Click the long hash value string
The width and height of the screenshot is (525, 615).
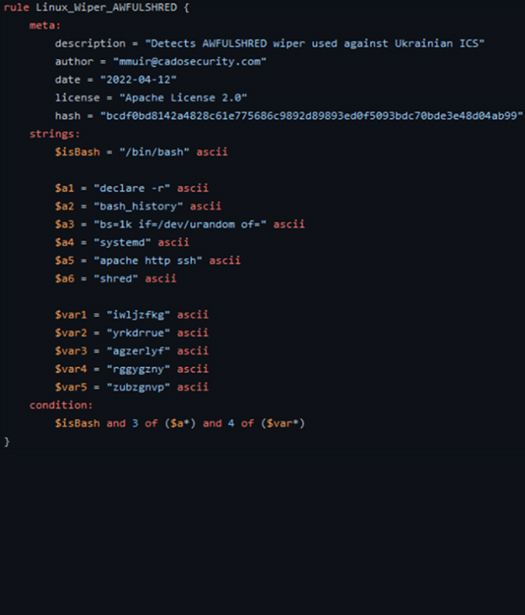[x=312, y=116]
